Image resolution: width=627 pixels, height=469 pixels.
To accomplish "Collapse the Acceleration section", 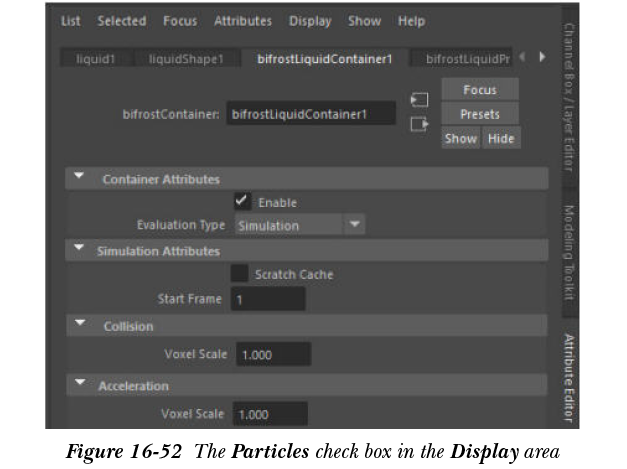I will [x=79, y=385].
